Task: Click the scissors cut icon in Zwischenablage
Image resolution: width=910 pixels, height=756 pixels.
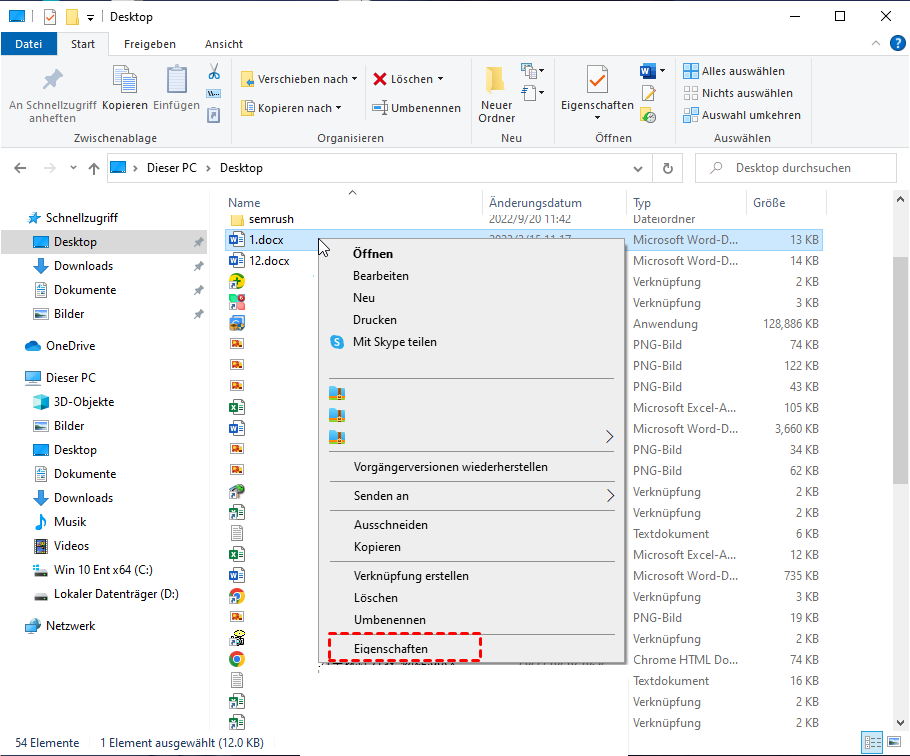Action: (x=213, y=72)
